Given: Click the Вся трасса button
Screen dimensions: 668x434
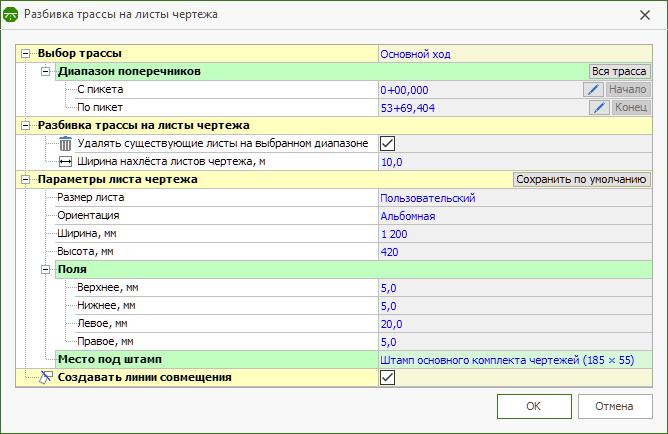Looking at the screenshot, I should (x=619, y=72).
